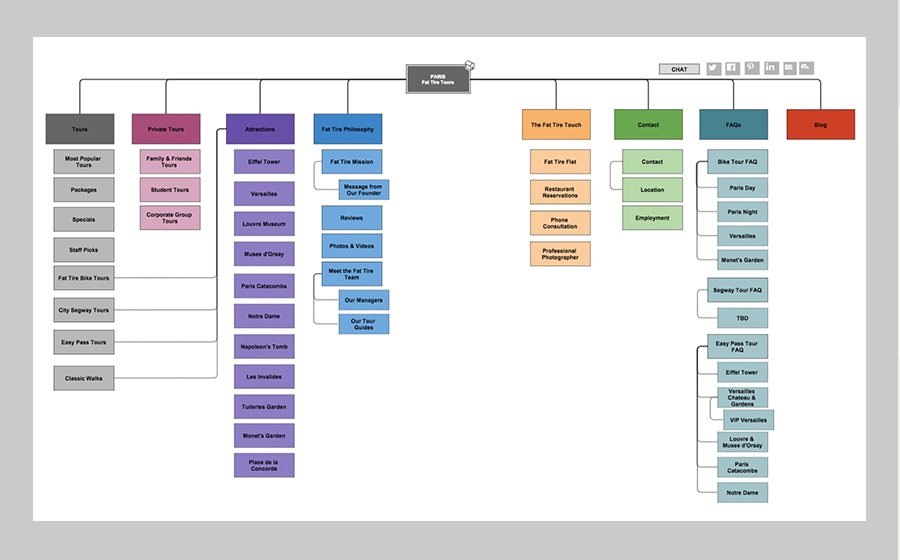Click the City Segway Tours box
The width and height of the screenshot is (900, 560).
(84, 310)
